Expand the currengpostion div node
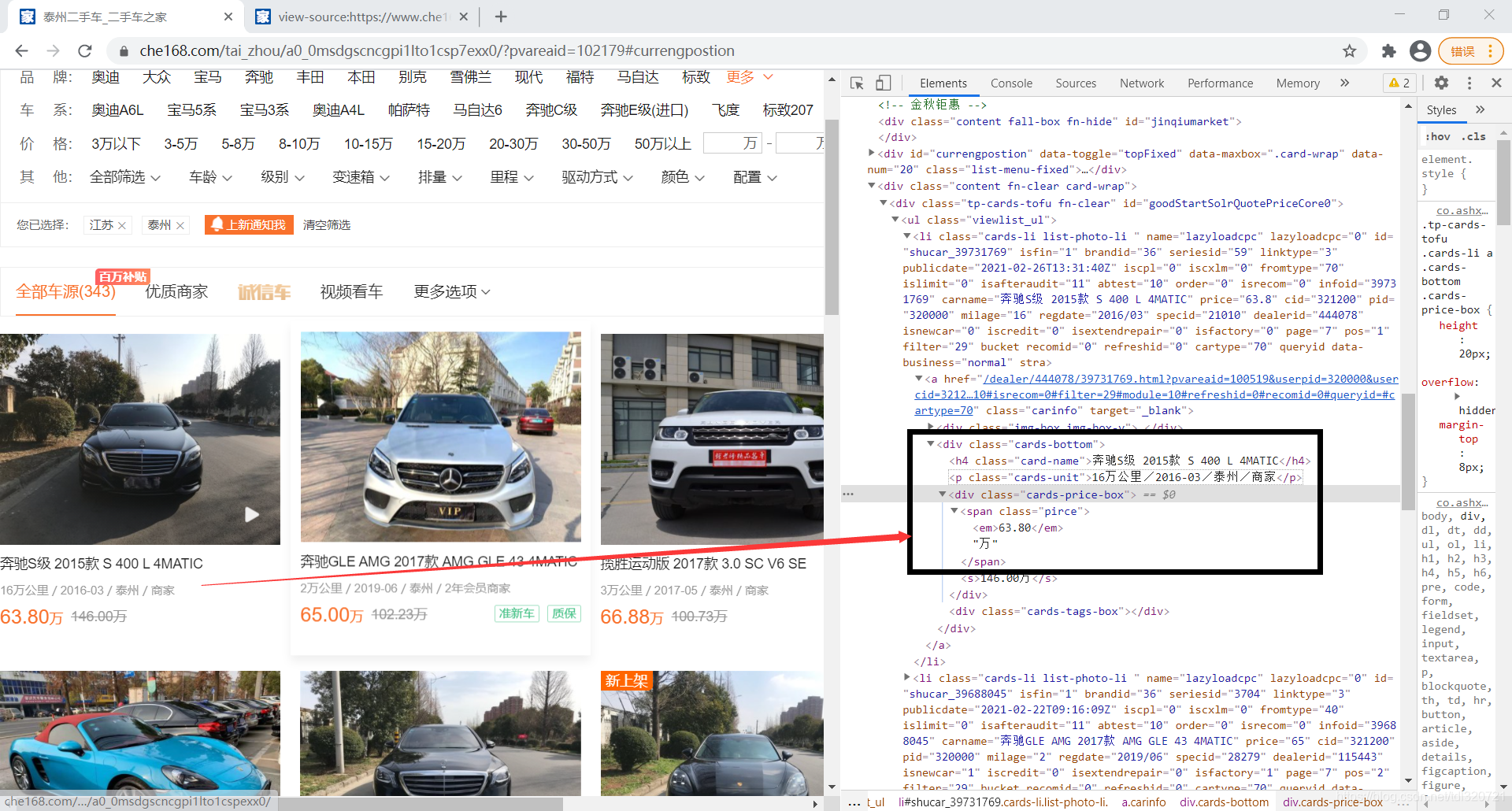Screen dimensions: 1512x811 click(x=871, y=154)
